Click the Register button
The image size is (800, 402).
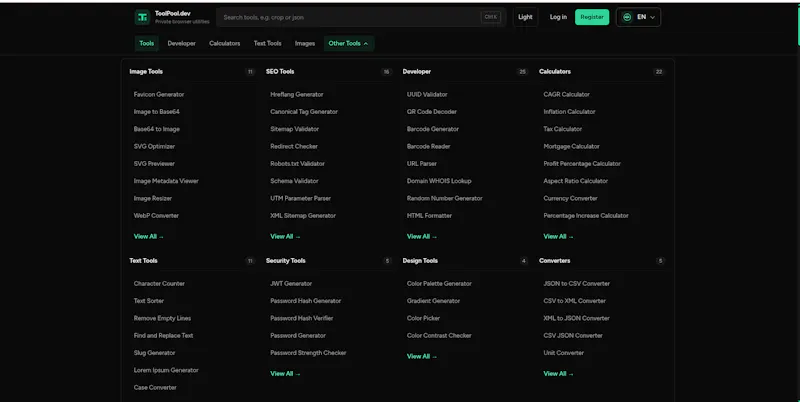(592, 17)
